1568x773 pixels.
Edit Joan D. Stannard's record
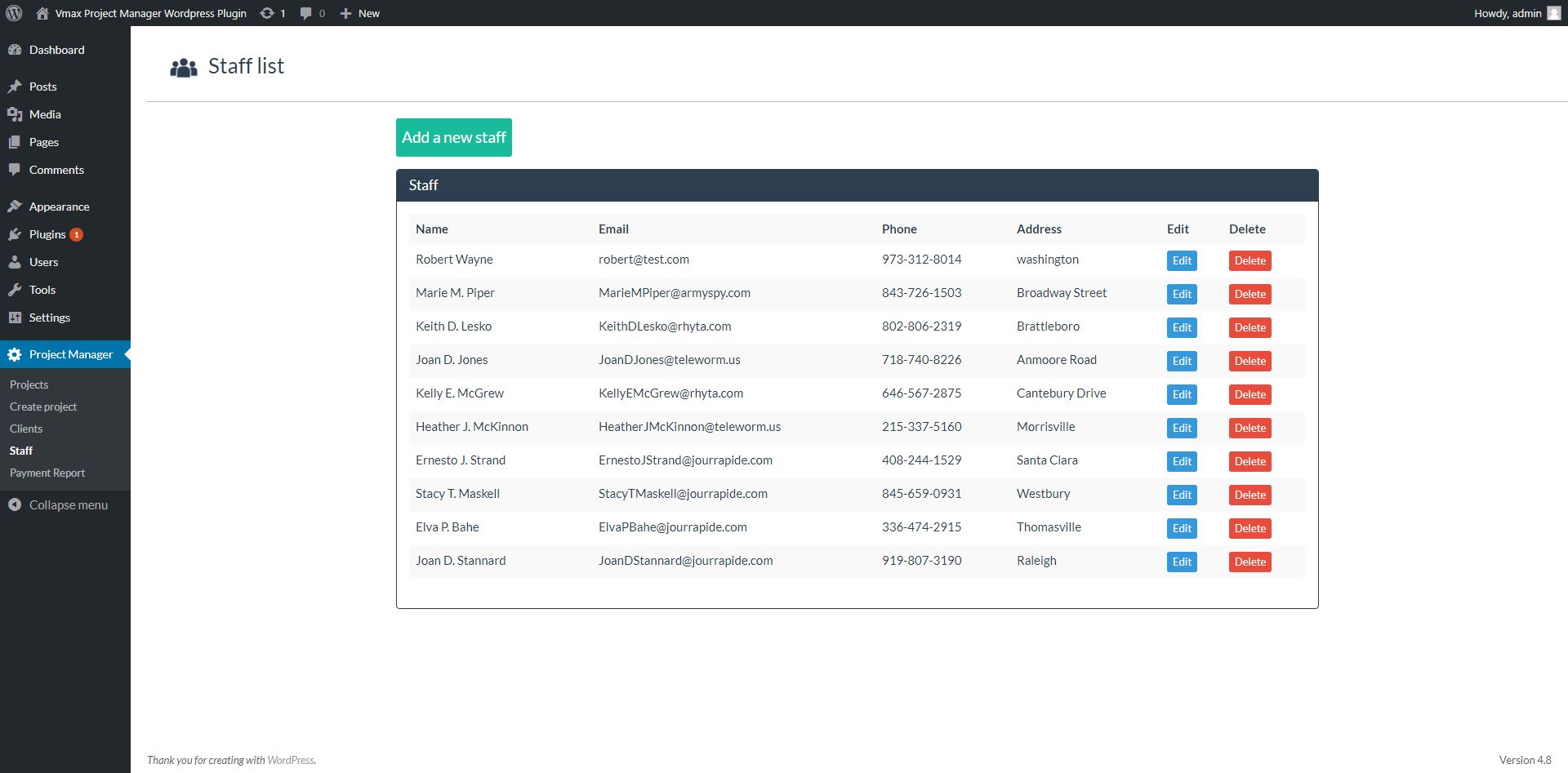1182,562
